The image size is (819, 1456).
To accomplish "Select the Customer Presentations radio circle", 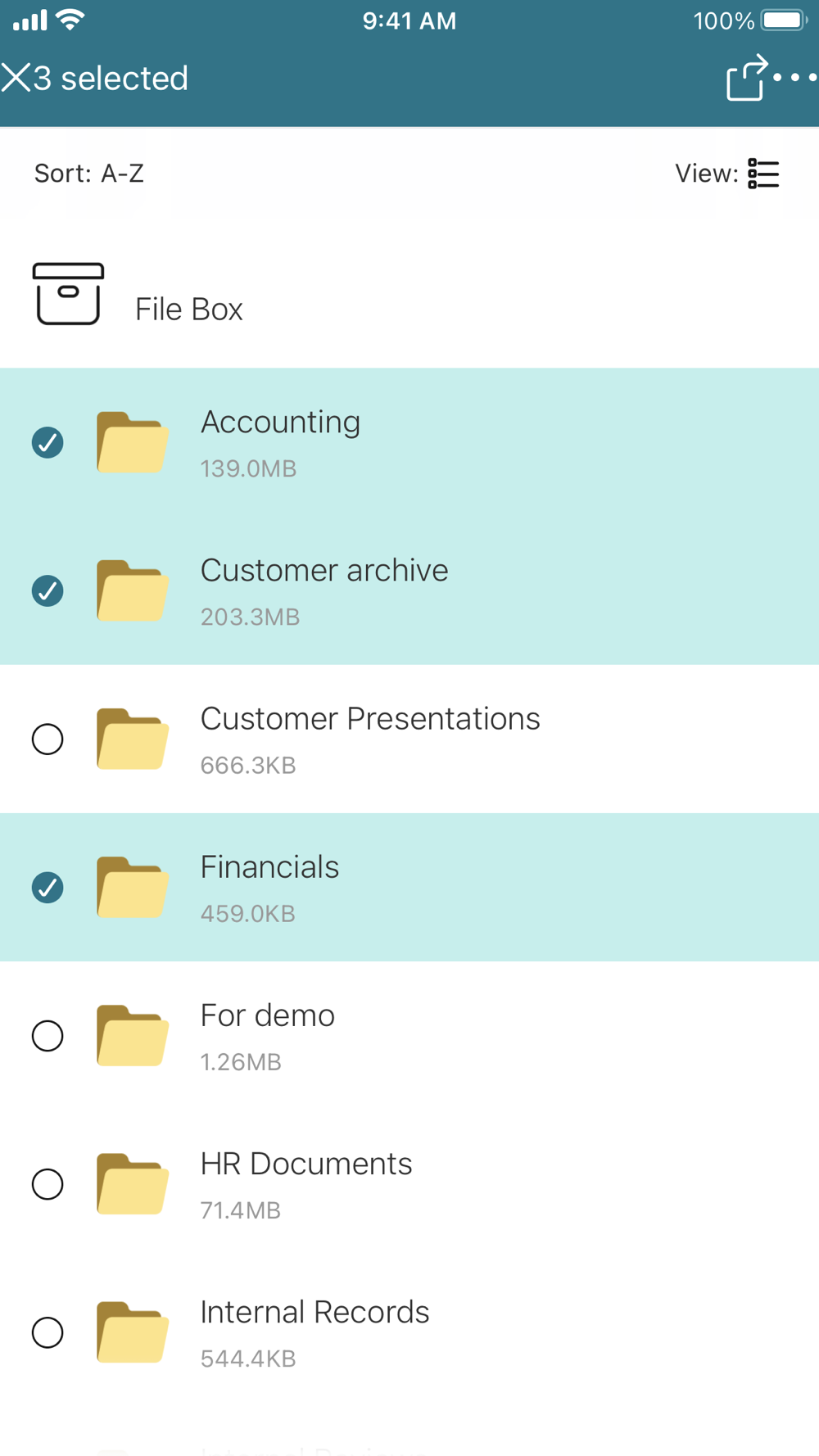I will [48, 739].
